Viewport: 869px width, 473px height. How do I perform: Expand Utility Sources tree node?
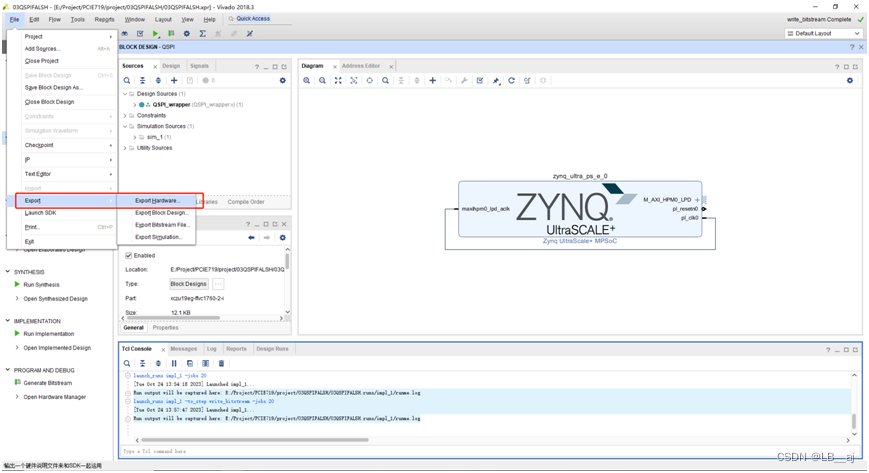tap(125, 148)
